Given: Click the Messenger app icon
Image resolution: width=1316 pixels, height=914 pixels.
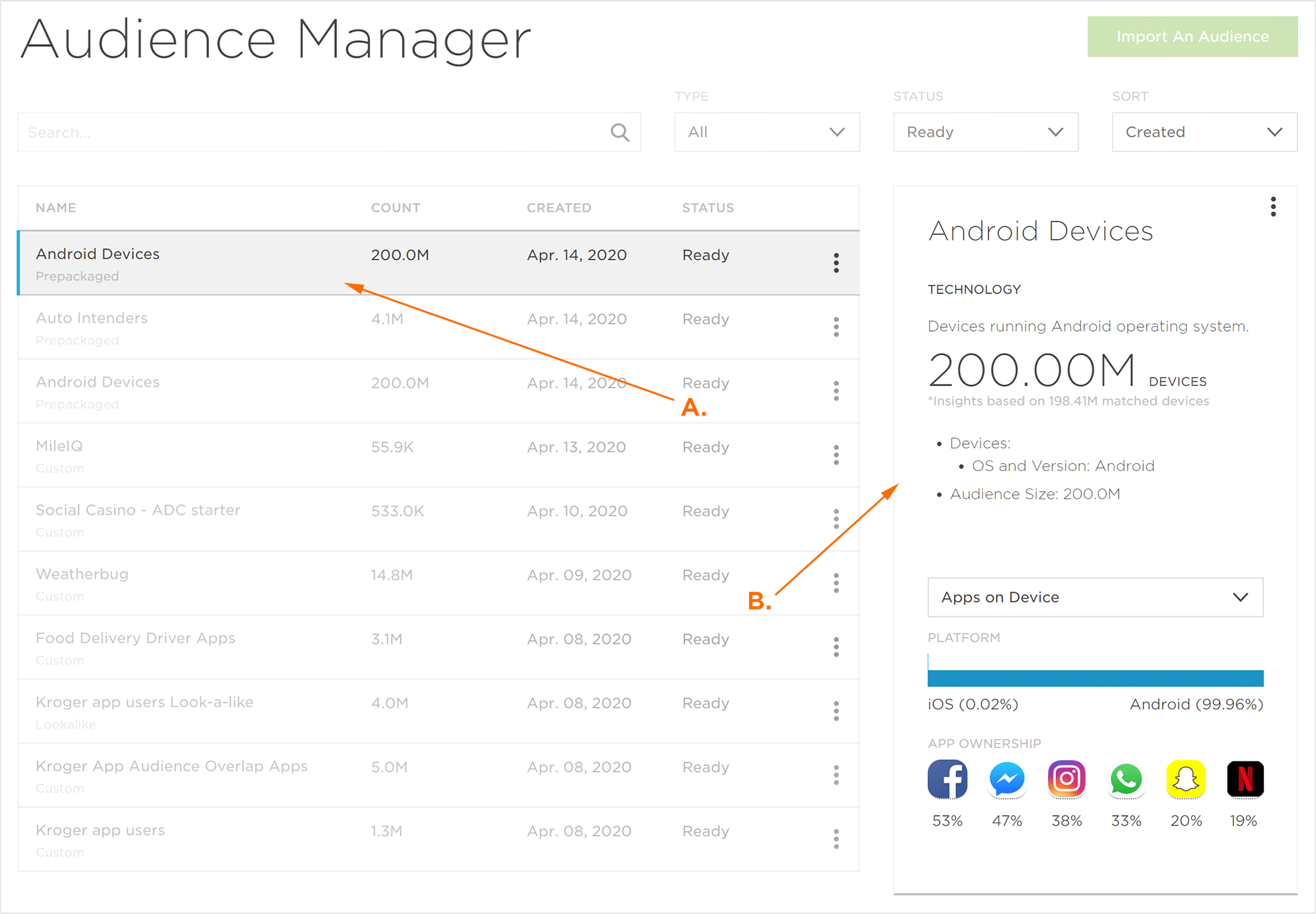Looking at the screenshot, I should click(x=1007, y=779).
